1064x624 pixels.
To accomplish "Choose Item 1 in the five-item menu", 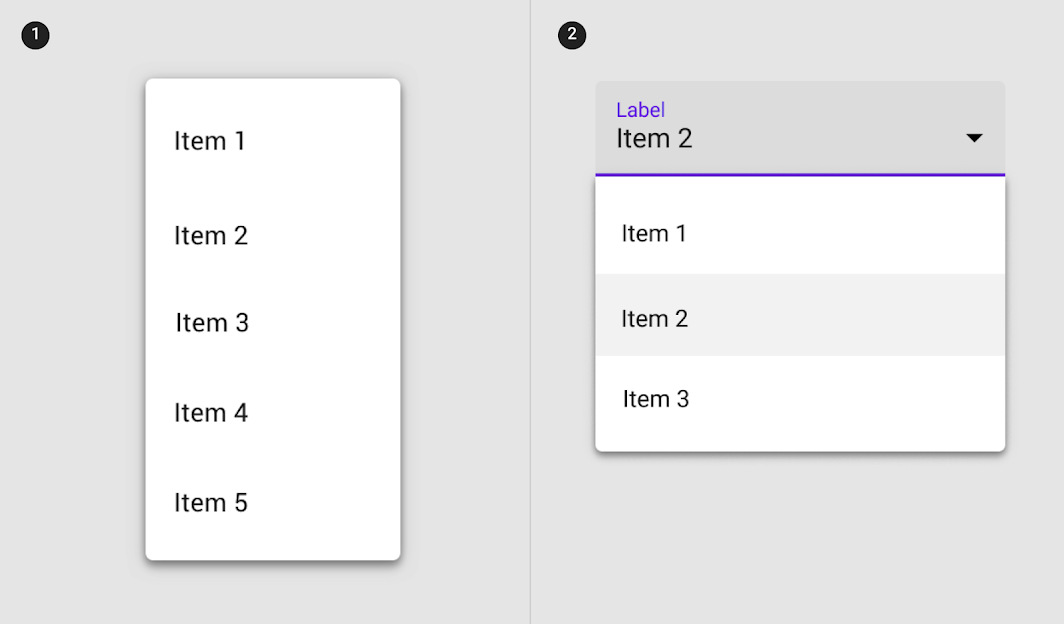I will pyautogui.click(x=210, y=141).
